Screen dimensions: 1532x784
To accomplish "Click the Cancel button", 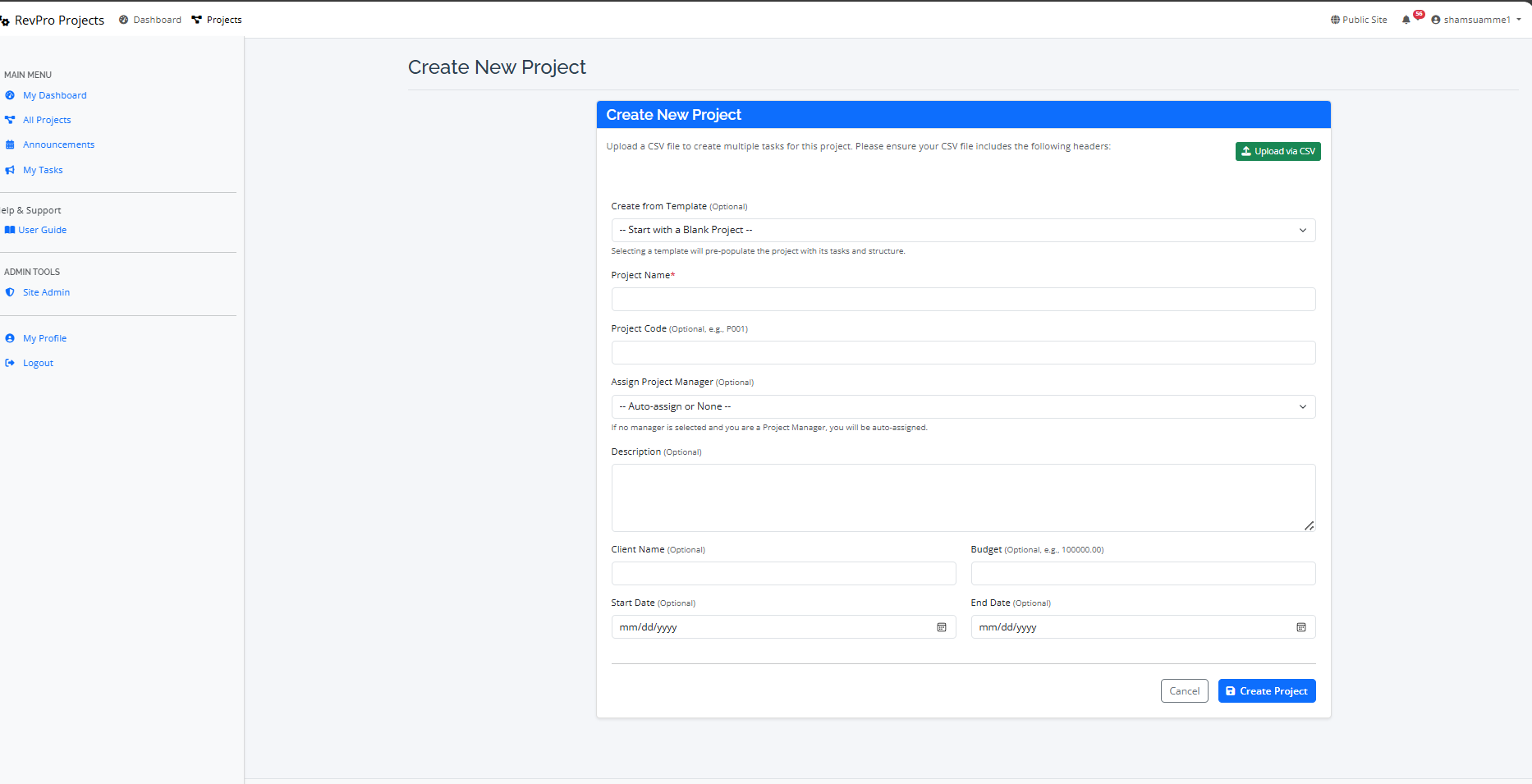I will [x=1184, y=691].
